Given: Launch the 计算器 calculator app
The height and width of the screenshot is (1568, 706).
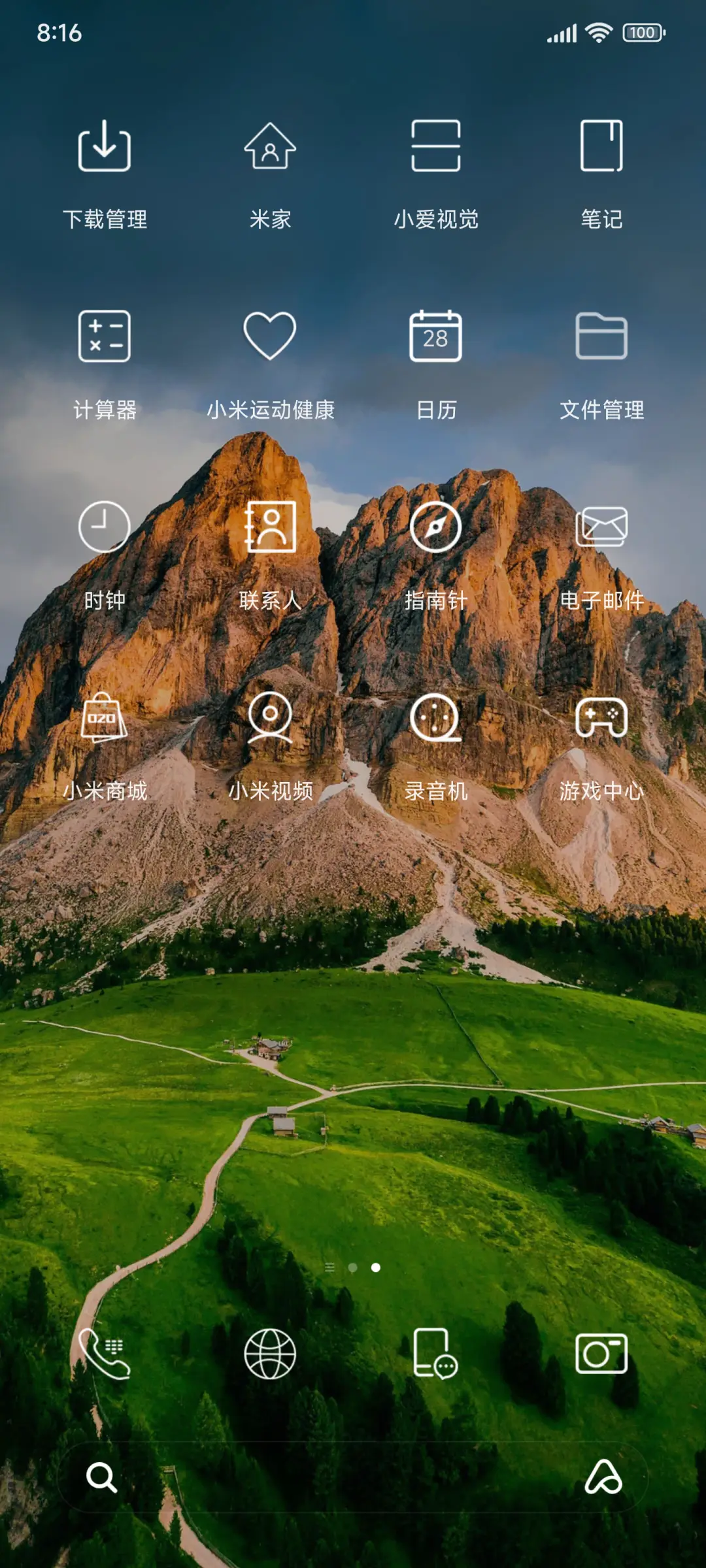Looking at the screenshot, I should click(105, 336).
